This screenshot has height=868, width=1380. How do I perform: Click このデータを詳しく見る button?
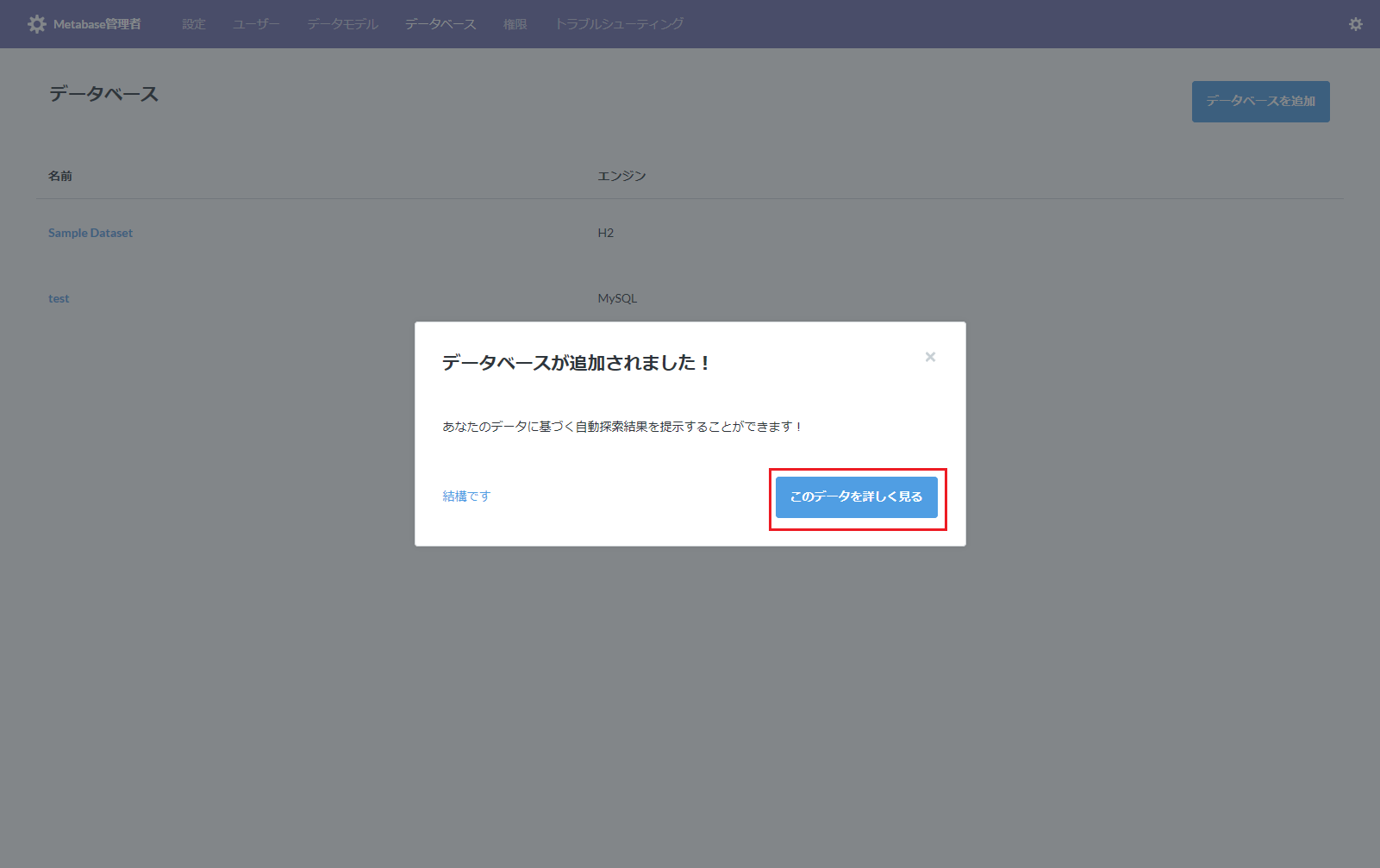pyautogui.click(x=856, y=497)
